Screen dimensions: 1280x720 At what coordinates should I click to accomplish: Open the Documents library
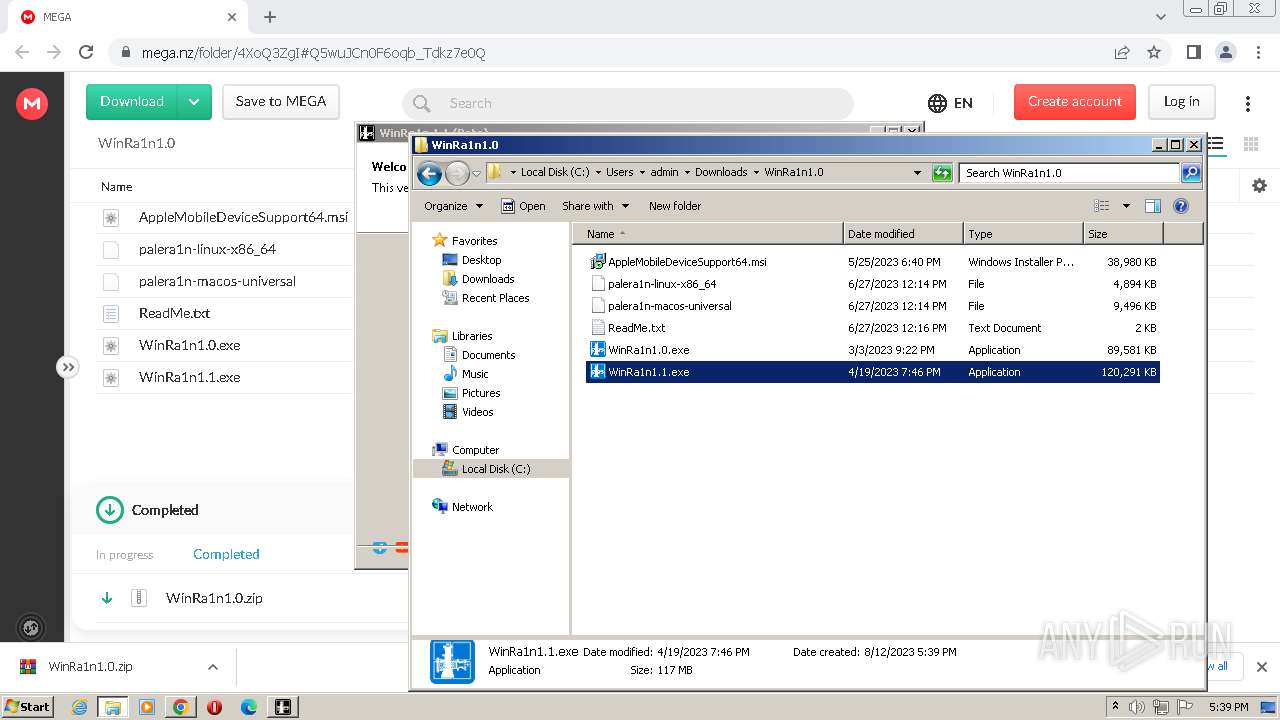[x=488, y=355]
